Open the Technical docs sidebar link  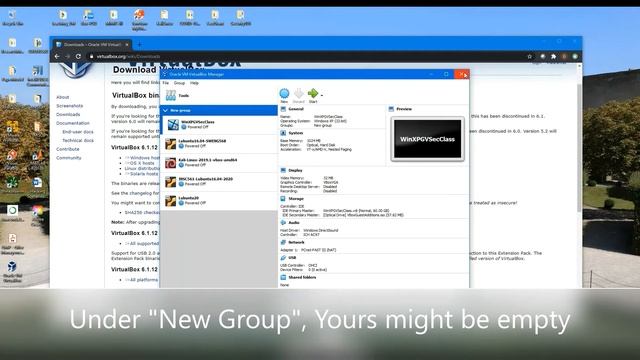tap(78, 140)
